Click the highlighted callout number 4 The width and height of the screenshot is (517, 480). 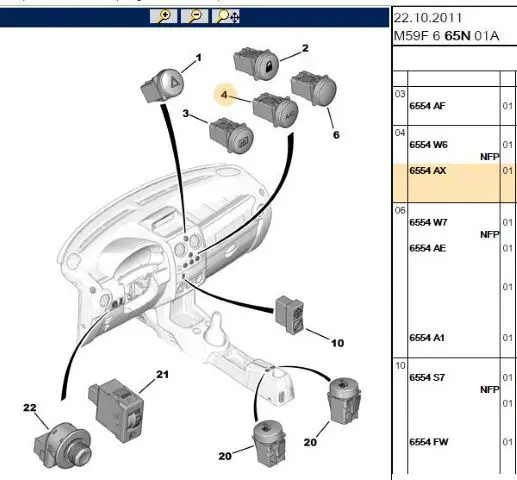pos(224,95)
